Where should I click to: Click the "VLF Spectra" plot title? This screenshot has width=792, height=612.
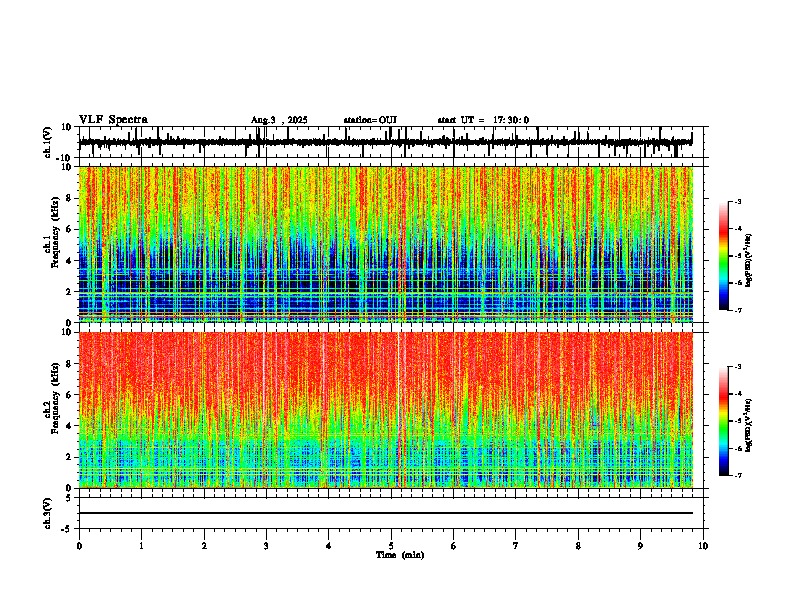[113, 120]
